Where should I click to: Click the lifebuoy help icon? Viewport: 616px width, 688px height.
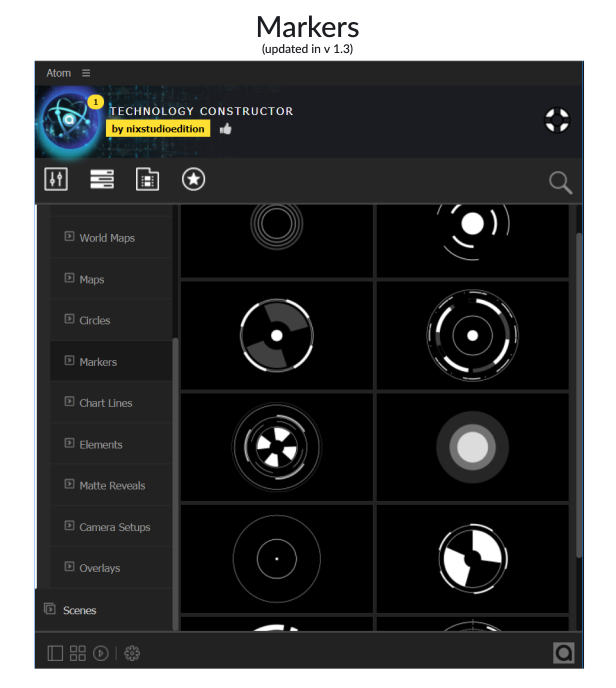click(556, 121)
